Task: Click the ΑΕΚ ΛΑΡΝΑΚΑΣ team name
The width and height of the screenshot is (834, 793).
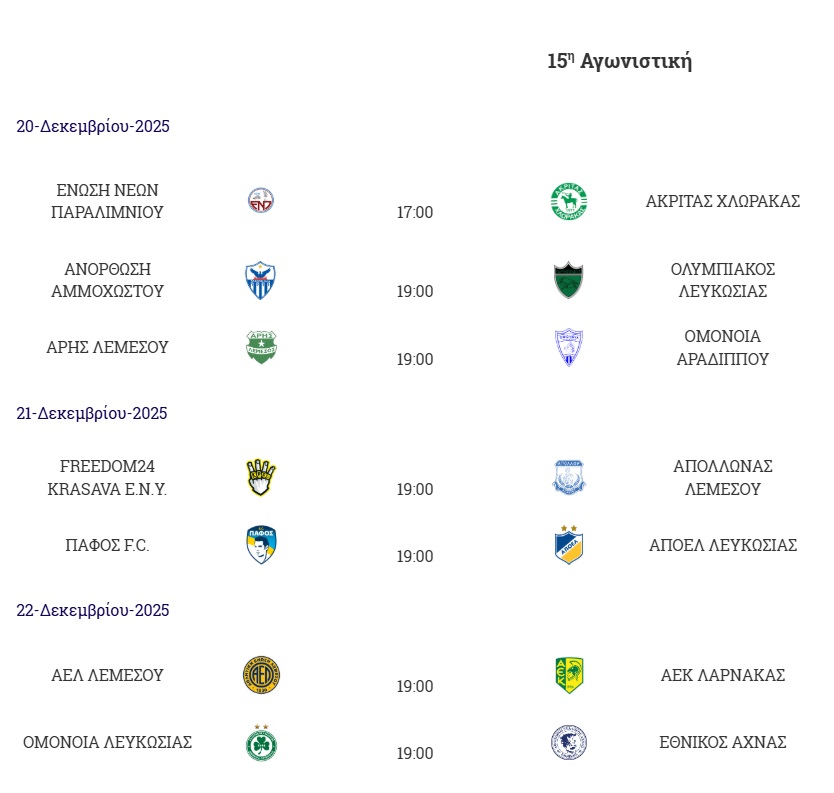Action: (x=723, y=675)
